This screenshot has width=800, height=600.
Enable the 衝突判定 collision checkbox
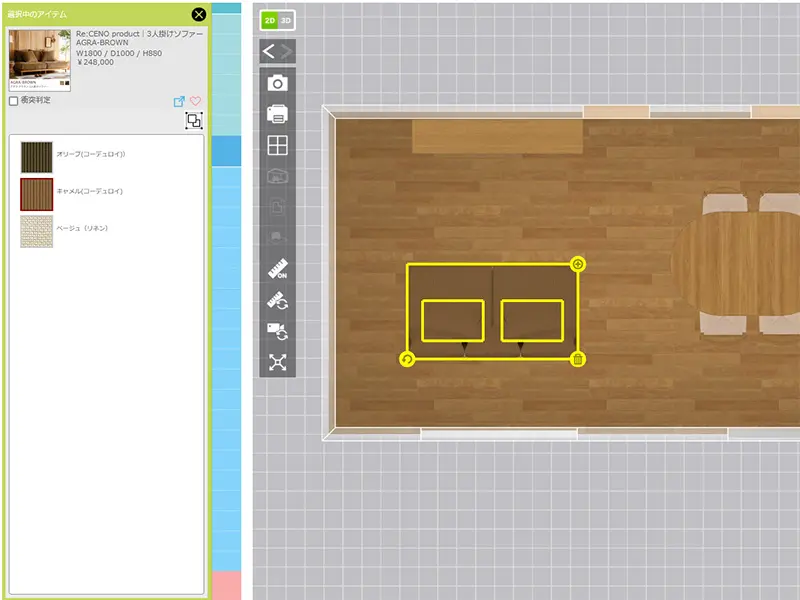pos(13,101)
